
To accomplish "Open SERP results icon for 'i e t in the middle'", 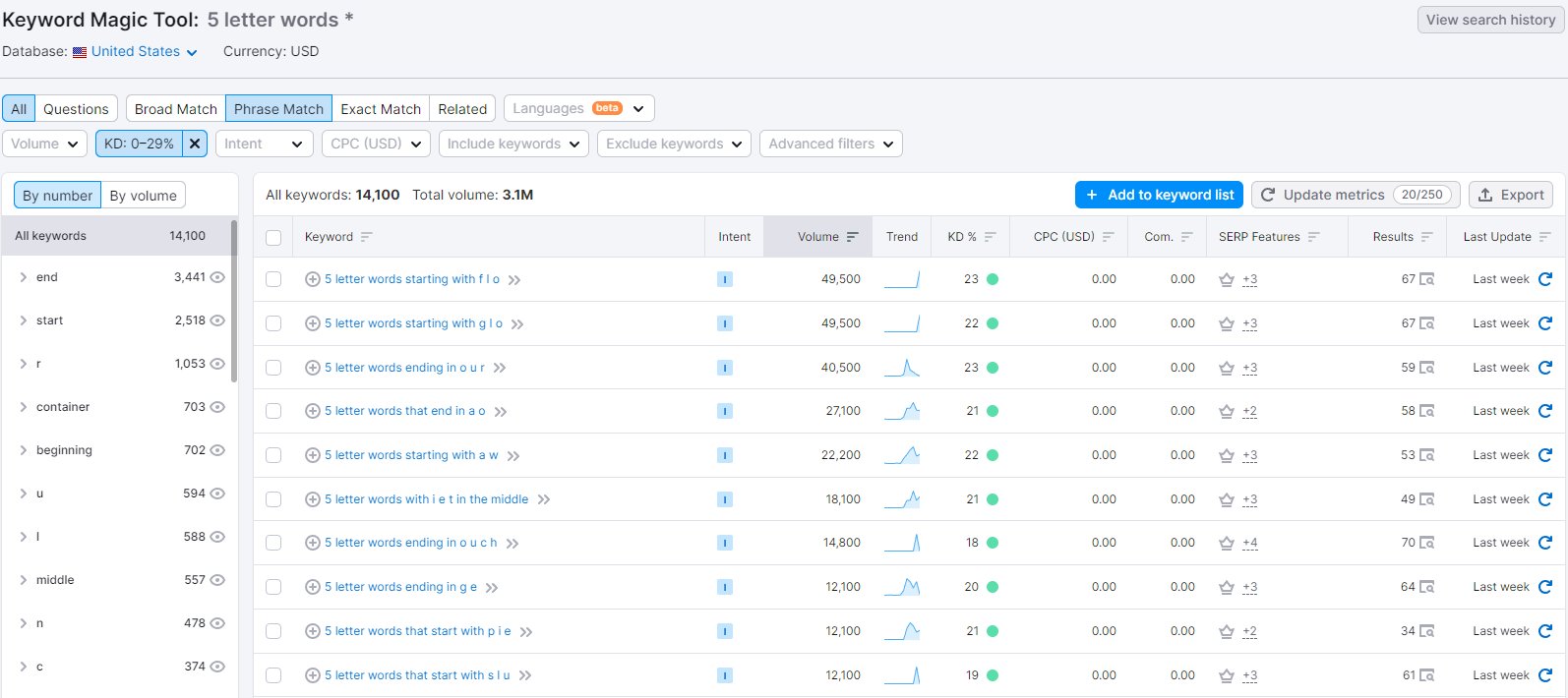I will [x=1426, y=499].
